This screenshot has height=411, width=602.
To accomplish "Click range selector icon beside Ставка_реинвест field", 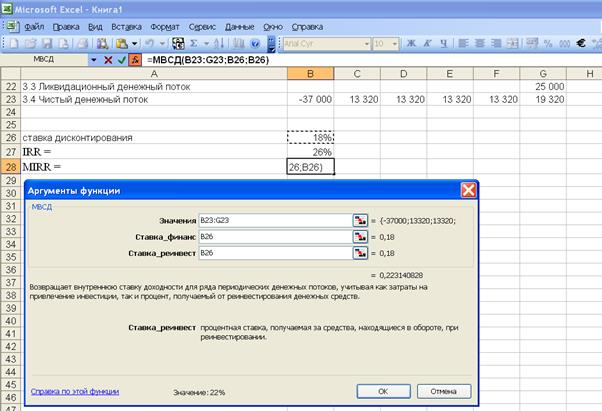I will click(359, 253).
